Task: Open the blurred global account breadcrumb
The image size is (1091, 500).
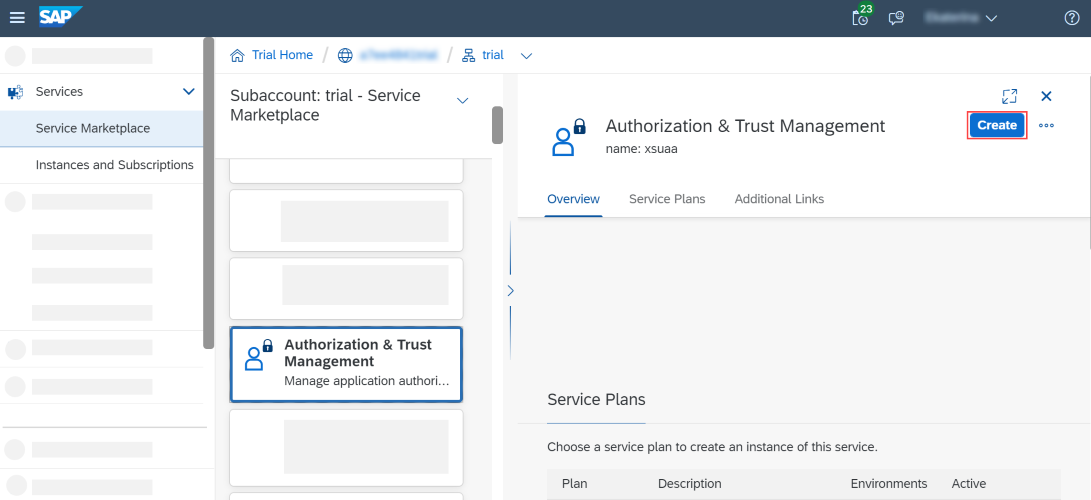Action: (x=398, y=56)
